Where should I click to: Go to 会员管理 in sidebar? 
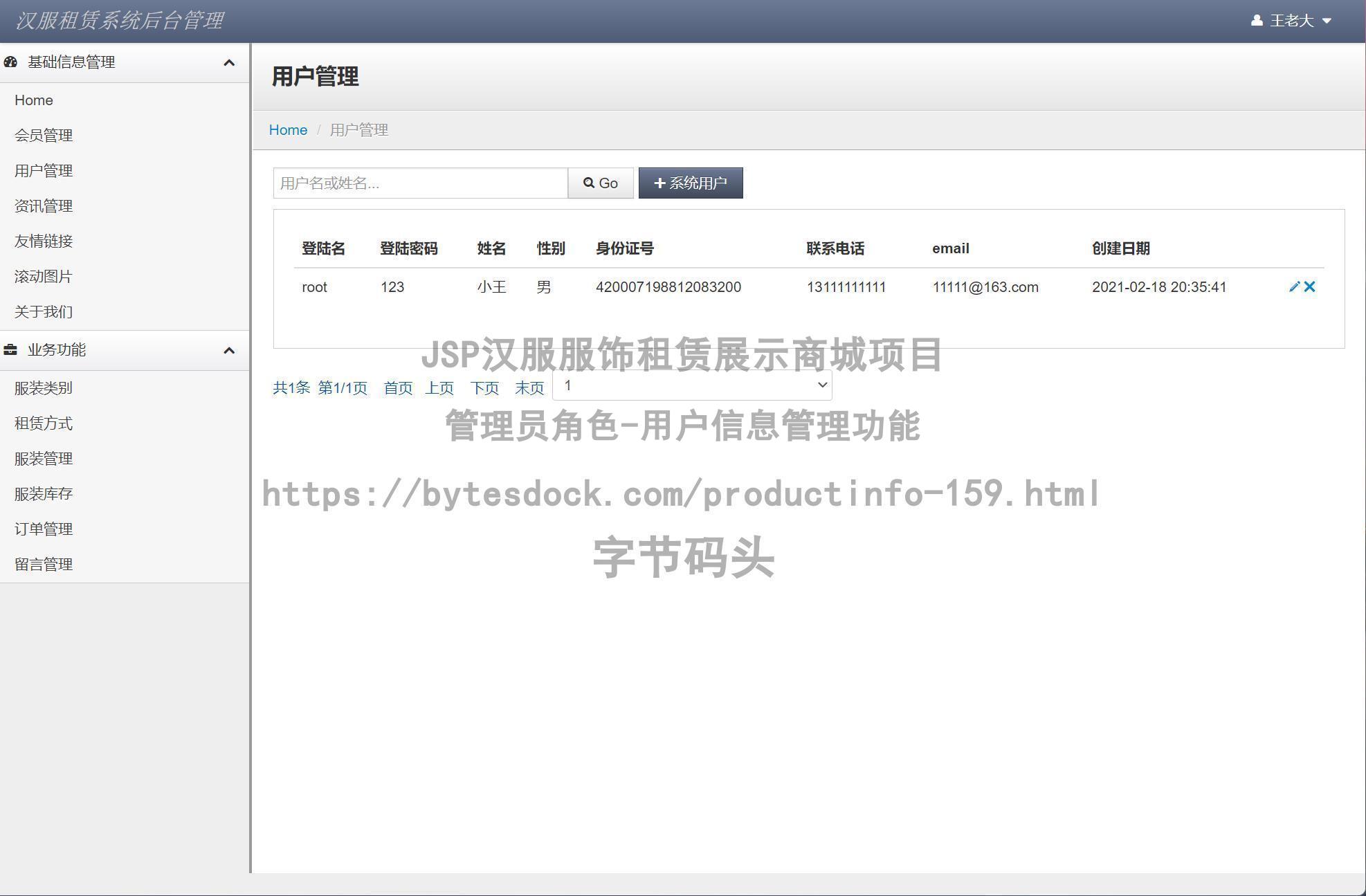tap(44, 136)
